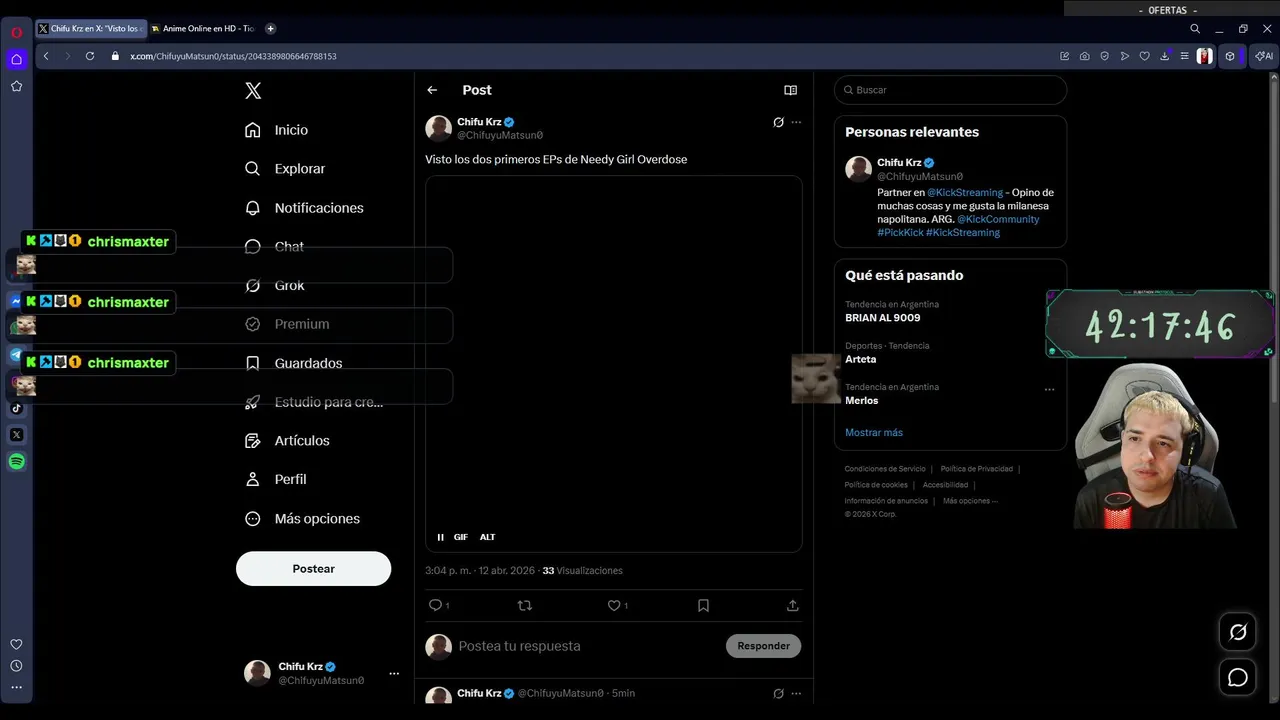Like the post with heart icon
This screenshot has height=720, width=1280.
coord(614,606)
